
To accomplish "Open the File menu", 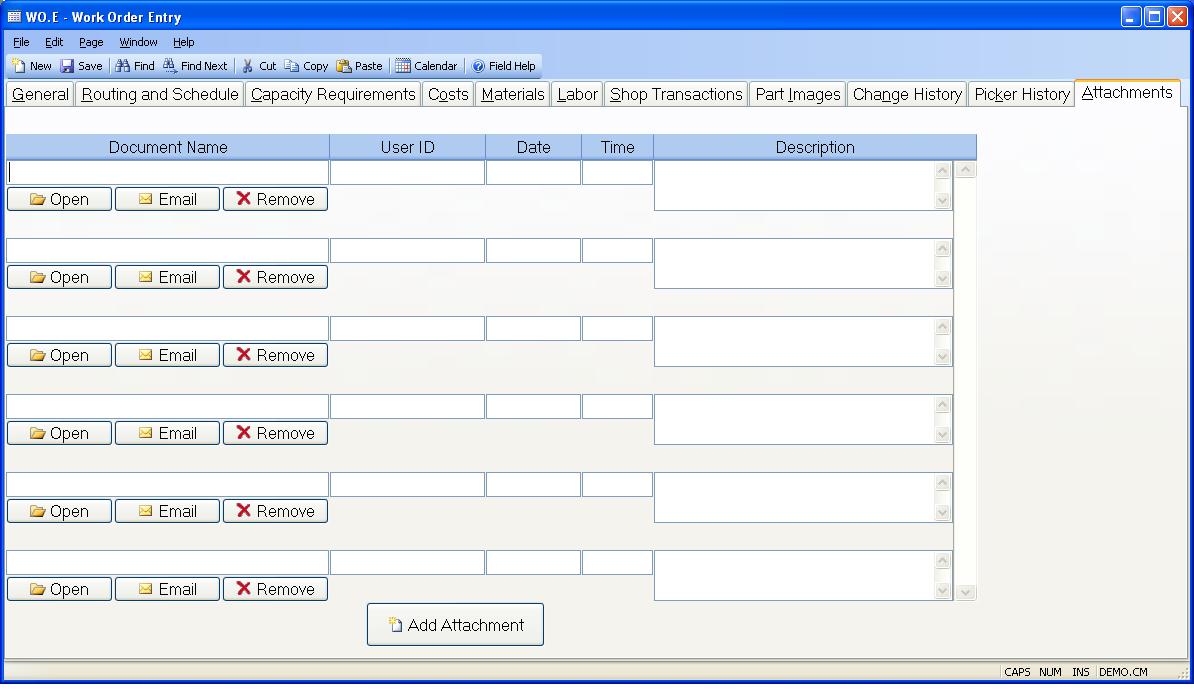I will click(21, 42).
